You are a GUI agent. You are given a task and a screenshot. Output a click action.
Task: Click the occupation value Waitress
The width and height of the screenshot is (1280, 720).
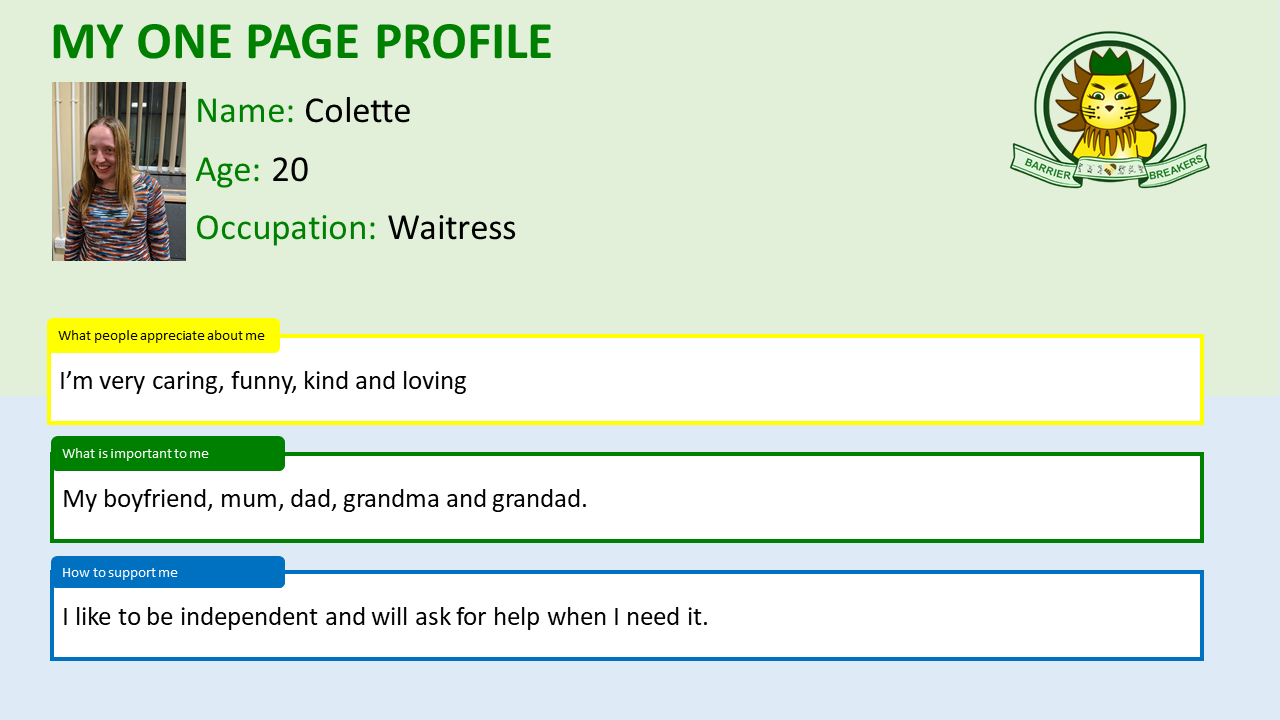(x=452, y=228)
